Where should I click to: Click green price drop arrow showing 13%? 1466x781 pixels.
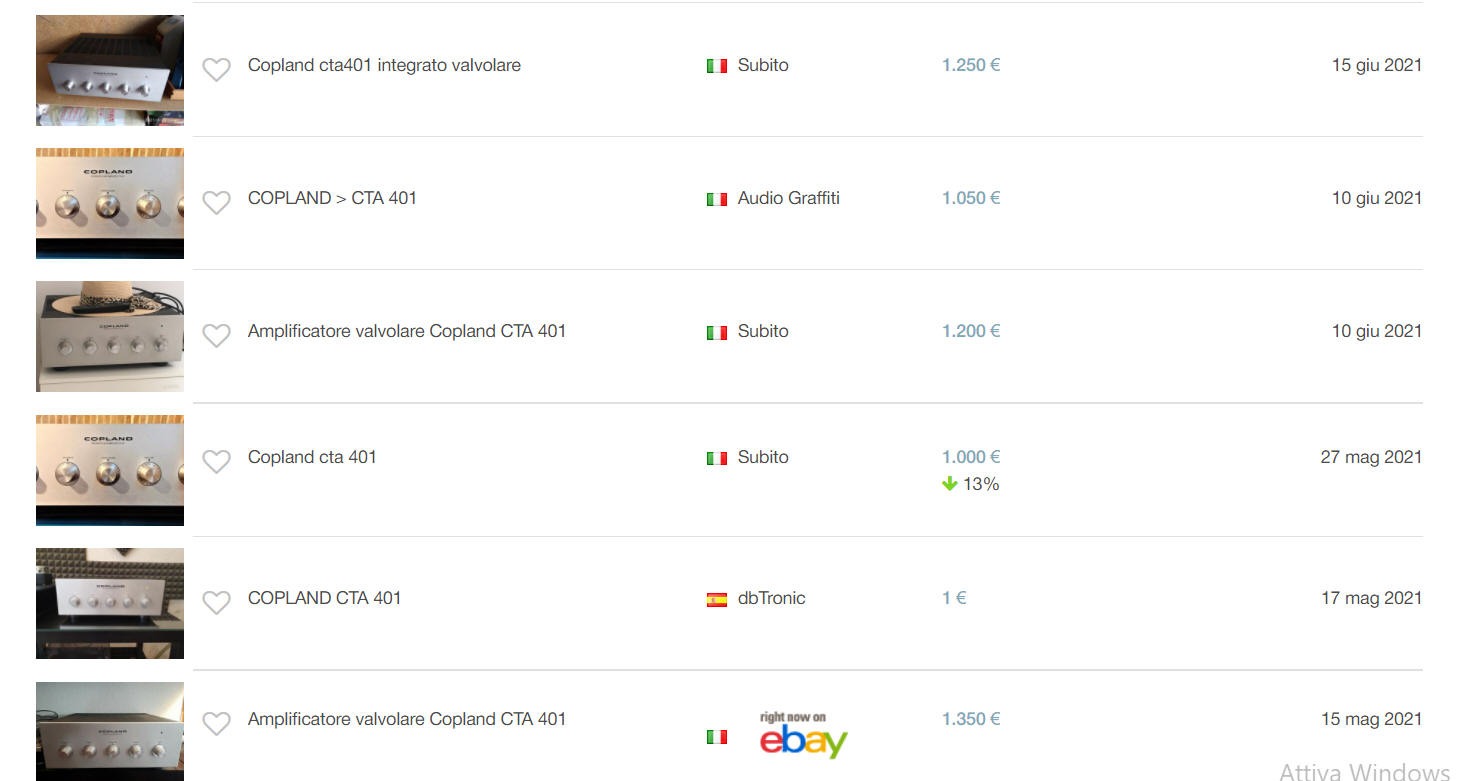(x=950, y=485)
